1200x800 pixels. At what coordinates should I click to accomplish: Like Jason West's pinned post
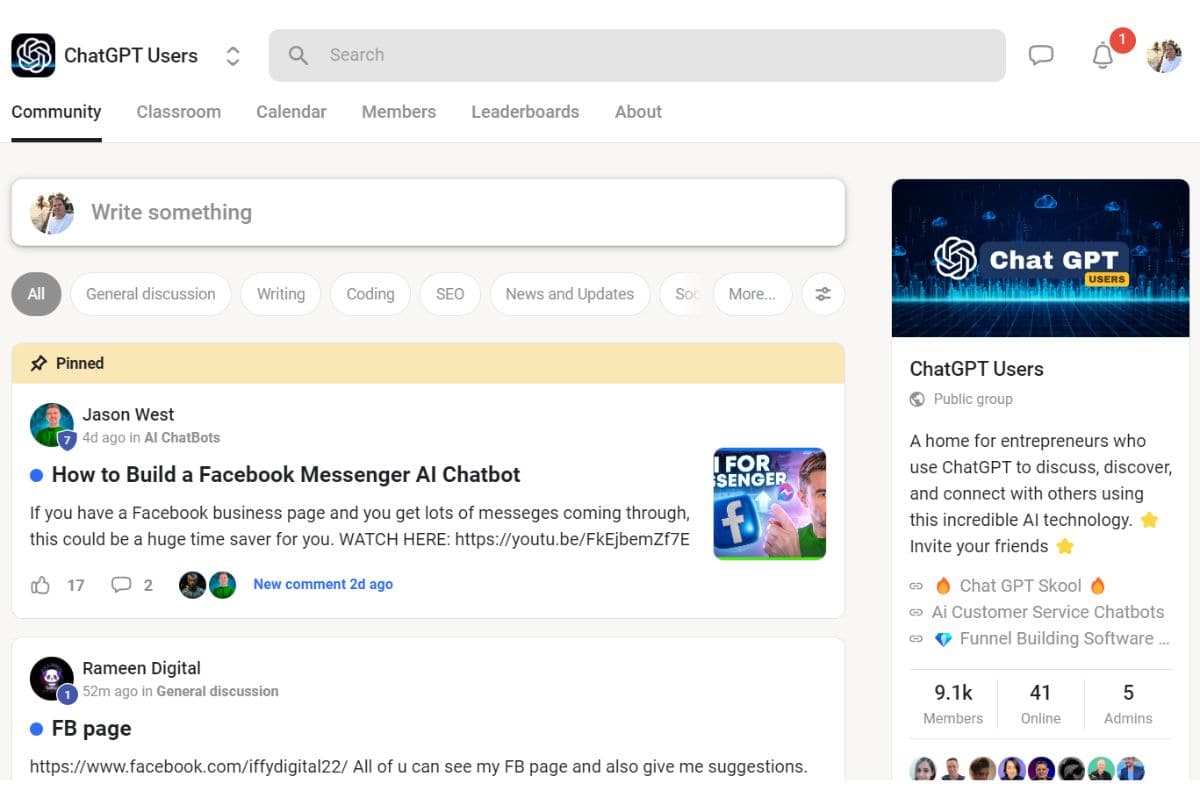tap(41, 585)
